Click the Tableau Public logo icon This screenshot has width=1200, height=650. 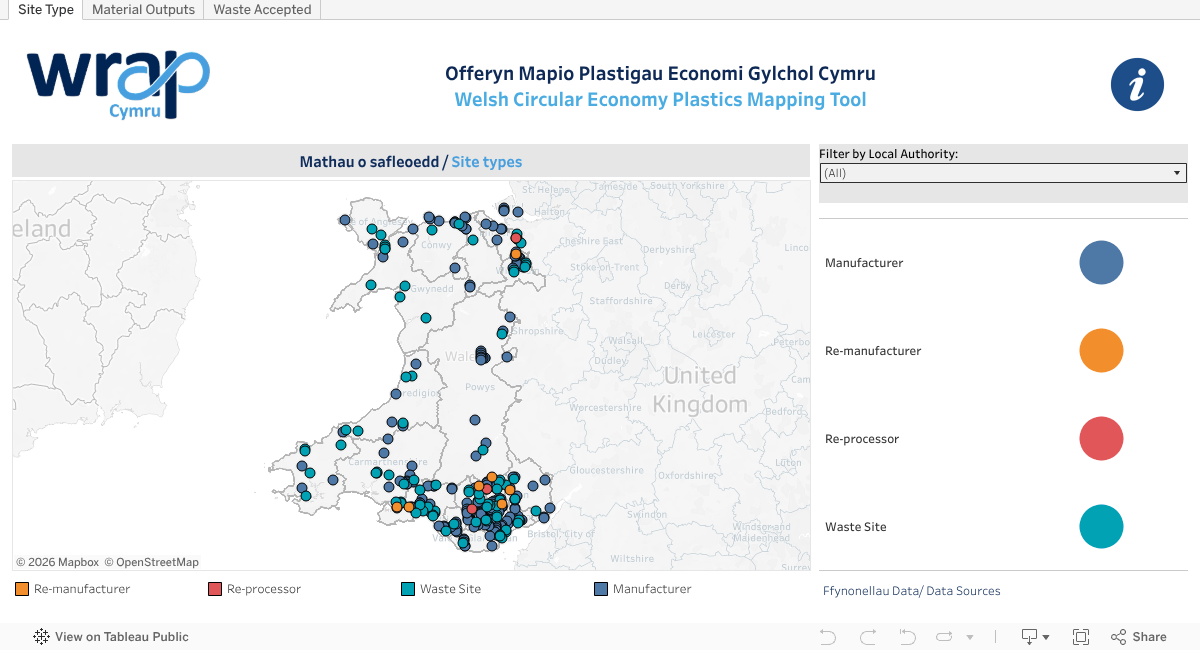click(40, 636)
